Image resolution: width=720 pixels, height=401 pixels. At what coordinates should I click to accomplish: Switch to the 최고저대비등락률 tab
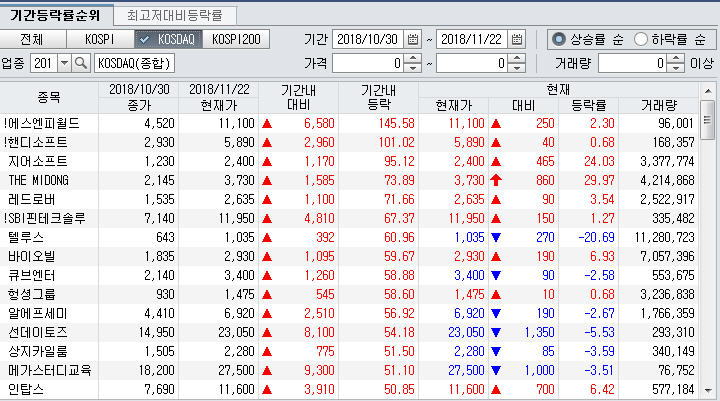[175, 16]
